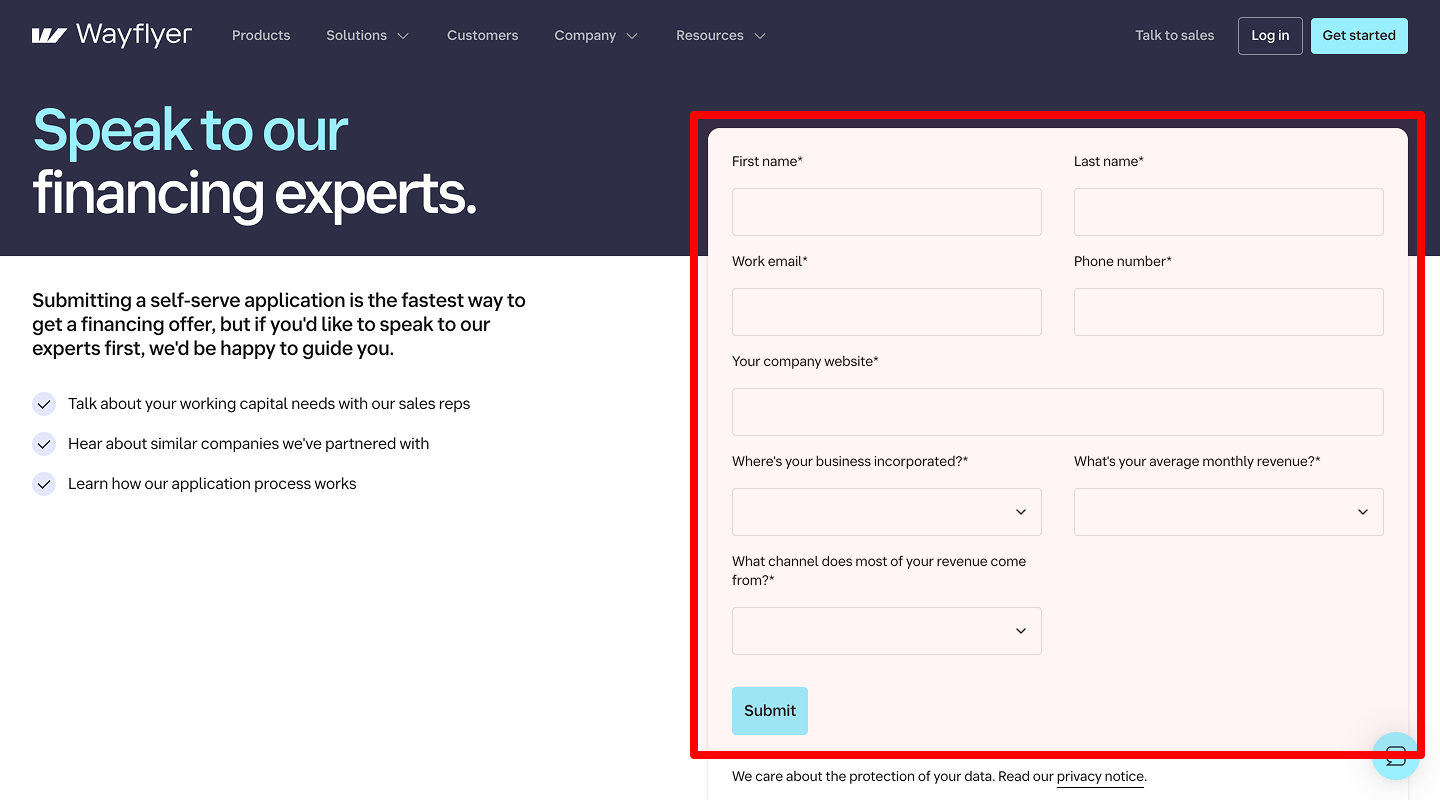Click checkmark next to "Hear about similar companies"

44,443
